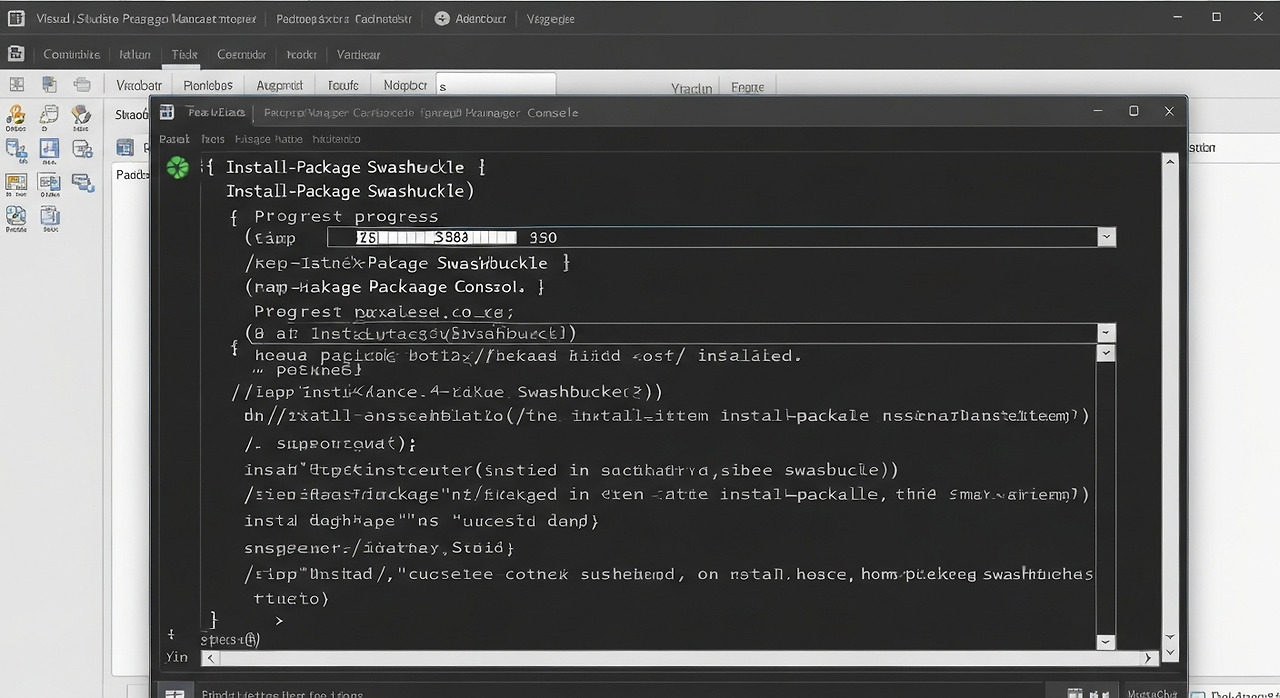Click the pages icon beside the orange question icon

coord(49,116)
